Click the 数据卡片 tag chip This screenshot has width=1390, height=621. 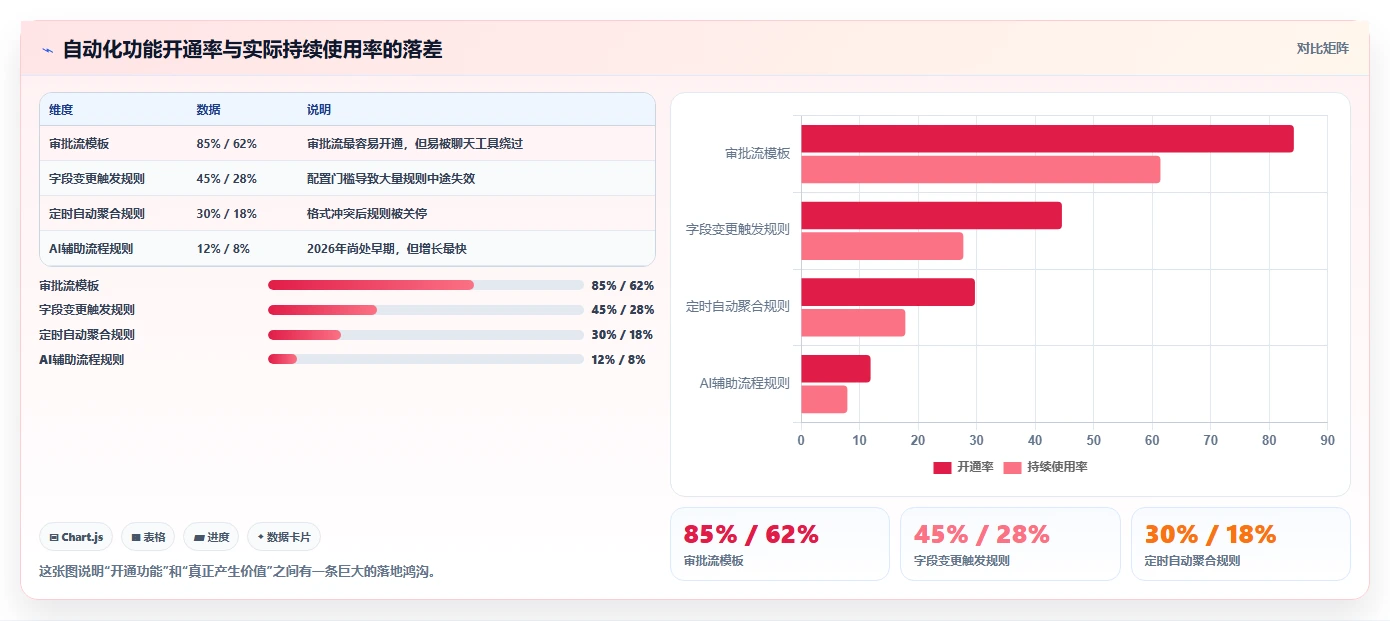pyautogui.click(x=284, y=537)
